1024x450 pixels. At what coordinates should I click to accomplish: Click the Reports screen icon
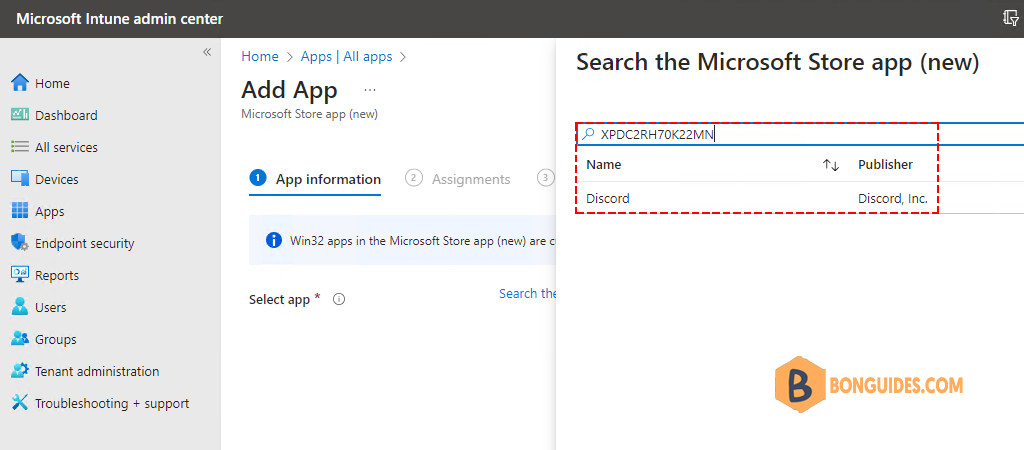click(20, 275)
